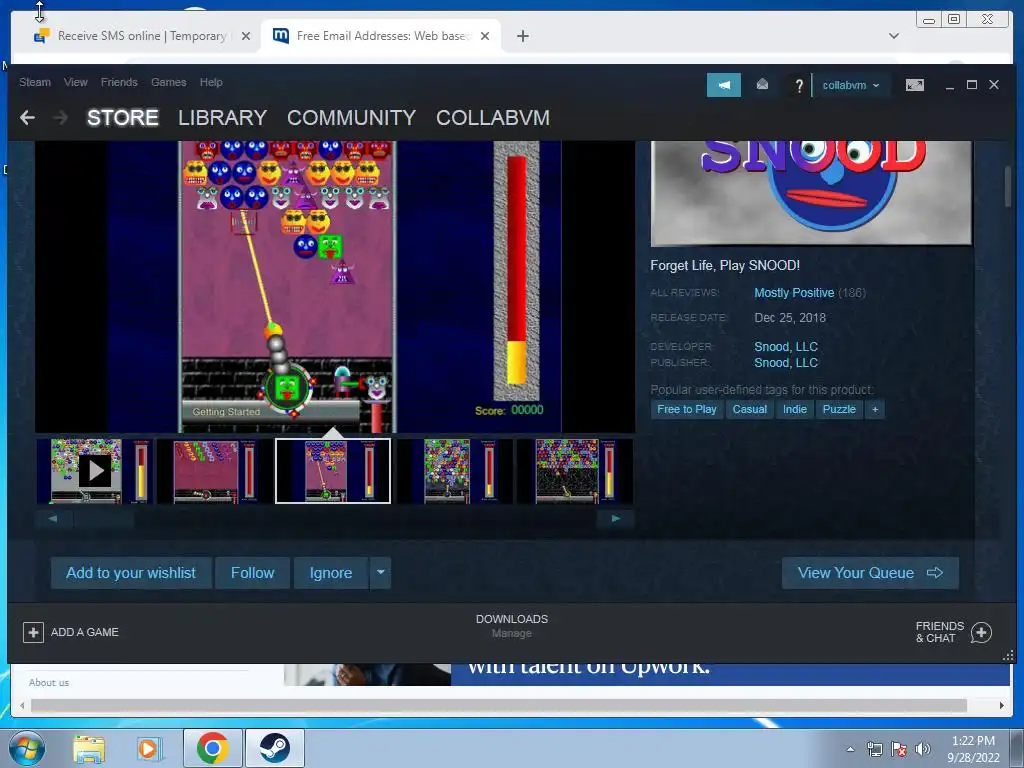Open Mostly Positive reviews link
The width and height of the screenshot is (1024, 768).
coord(794,293)
